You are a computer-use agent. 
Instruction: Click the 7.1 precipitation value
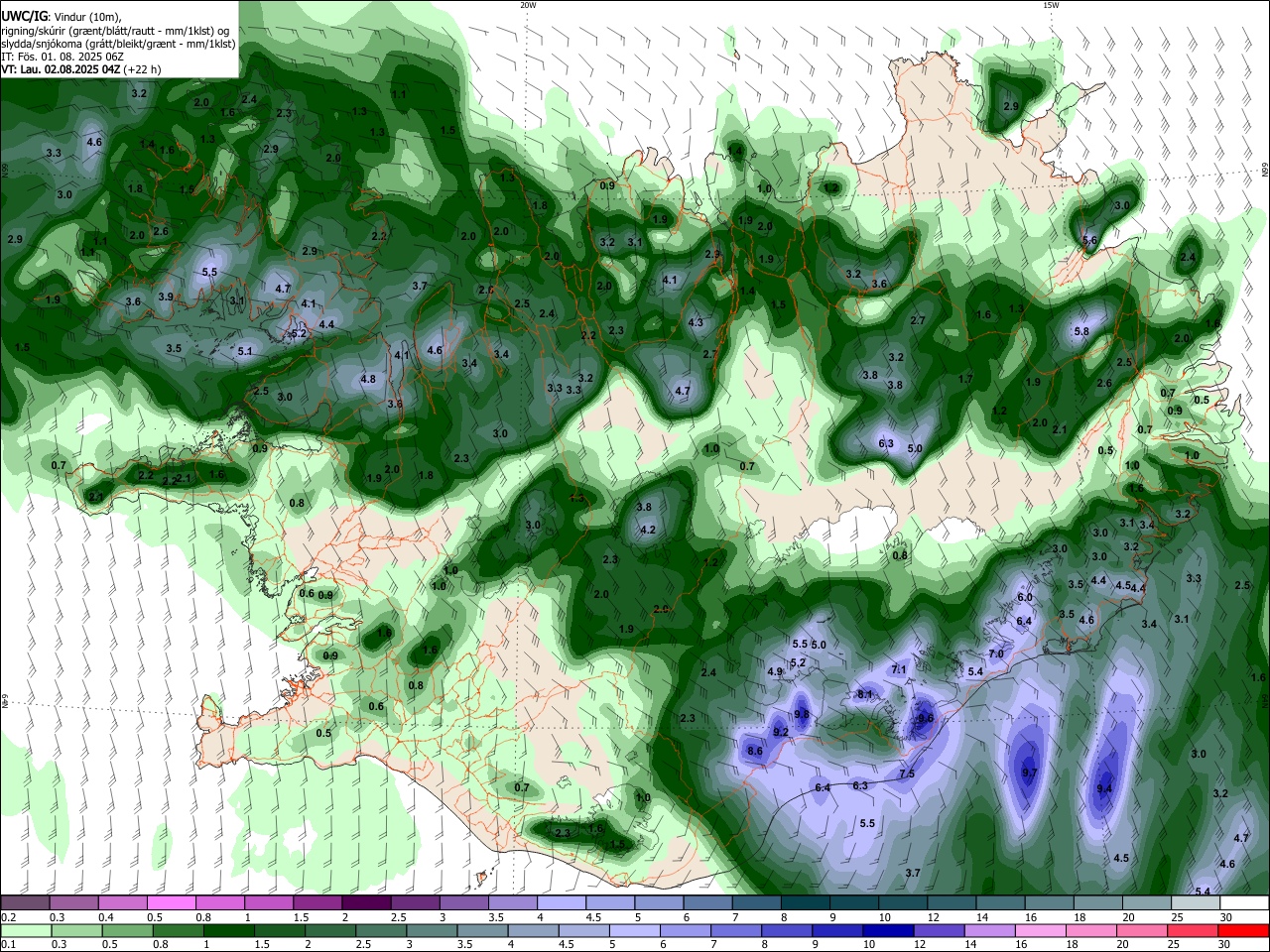coord(899,669)
